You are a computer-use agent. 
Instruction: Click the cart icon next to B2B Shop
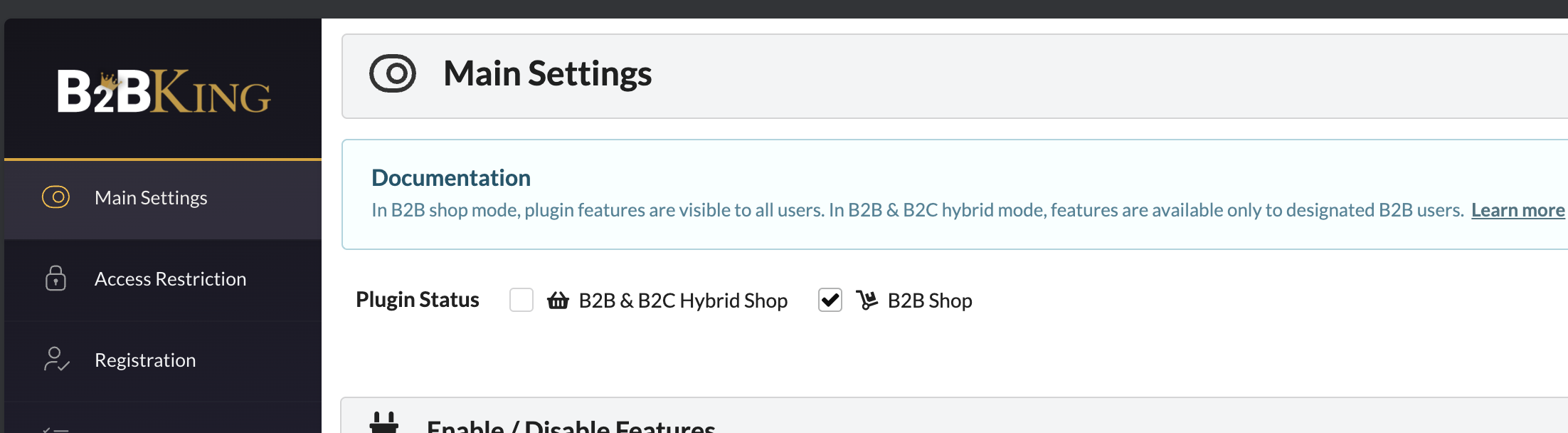(x=867, y=300)
